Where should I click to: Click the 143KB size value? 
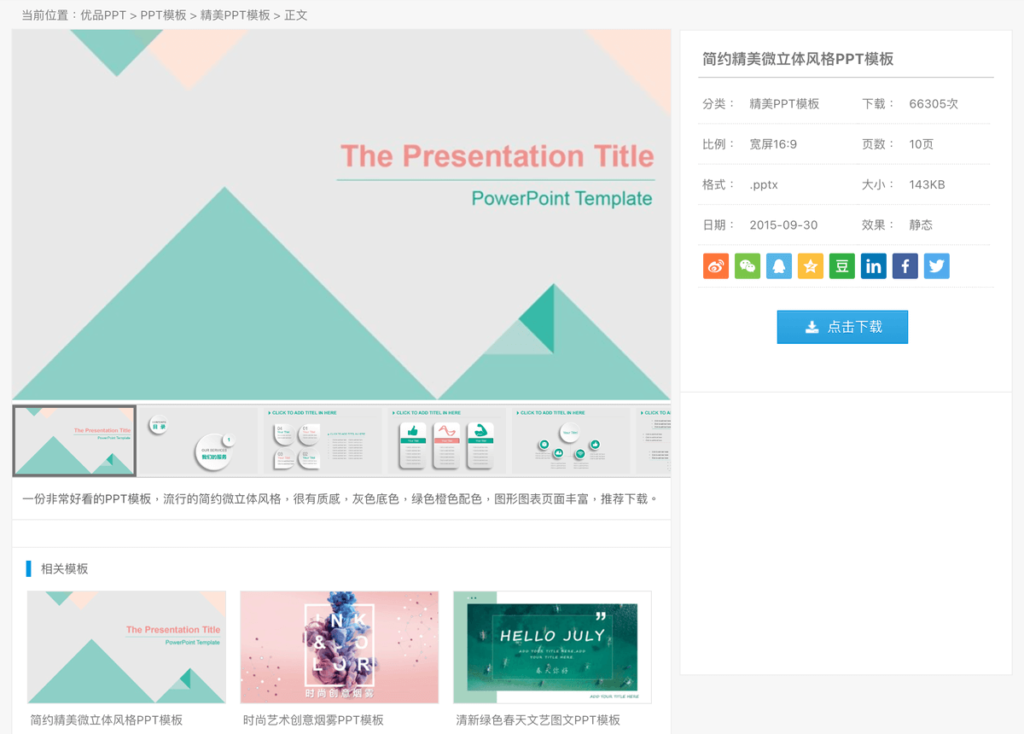tap(927, 185)
